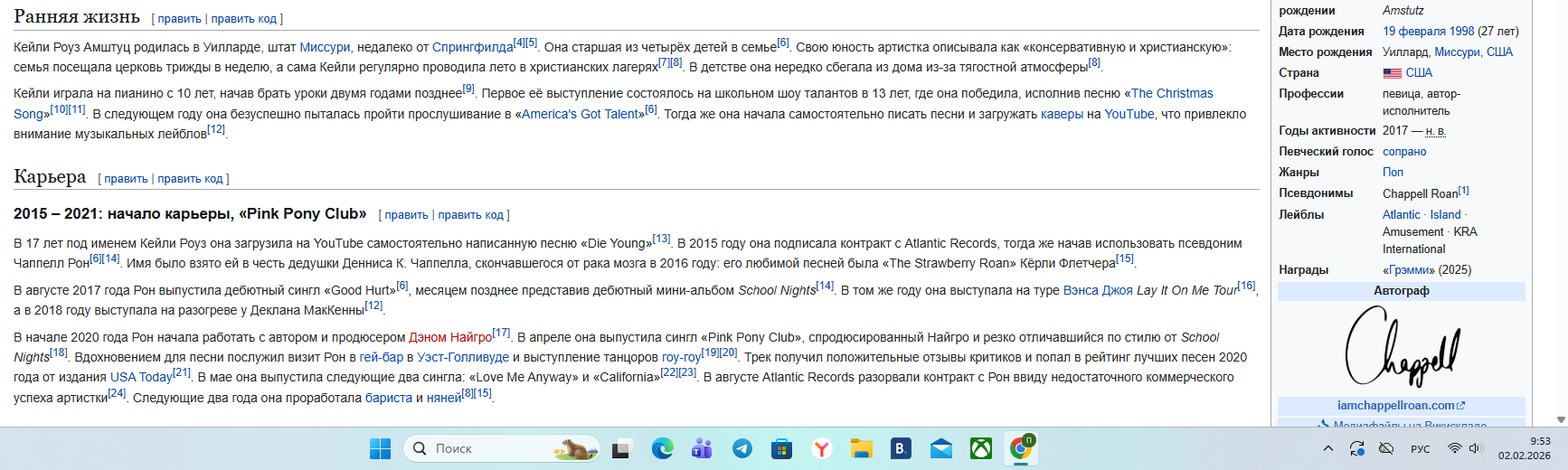Open Microsoft Store from taskbar
Viewport: 1568px width, 470px height.
(x=782, y=448)
